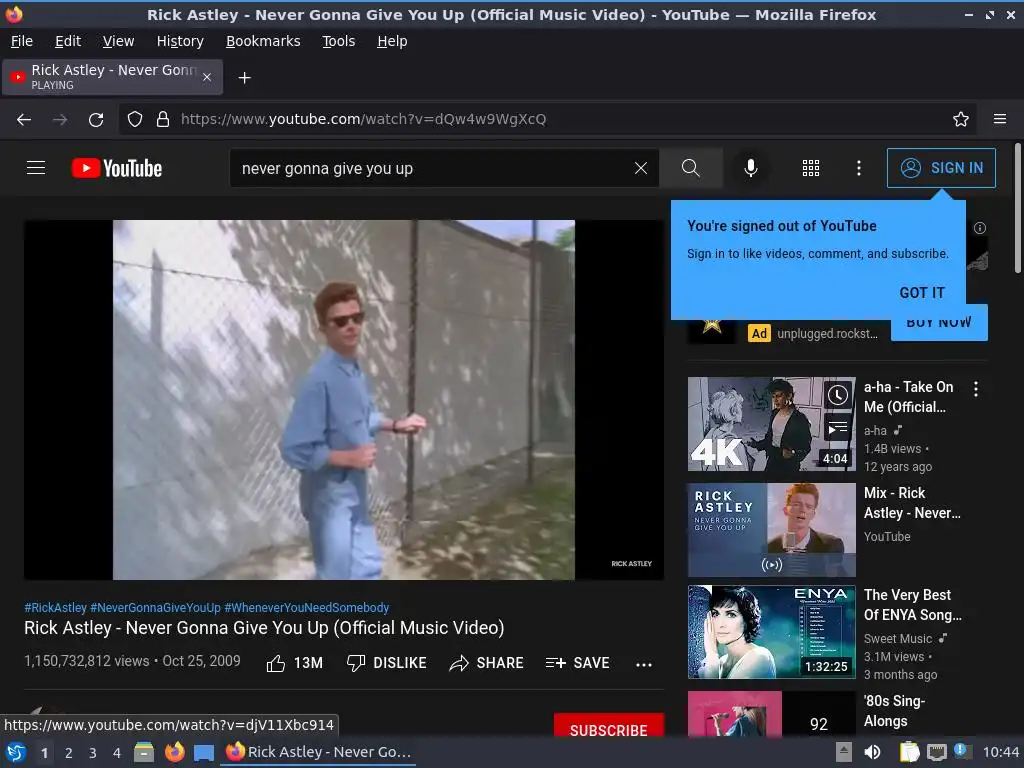Open the #RickAstley hashtag link
Image resolution: width=1024 pixels, height=768 pixels.
[56, 607]
